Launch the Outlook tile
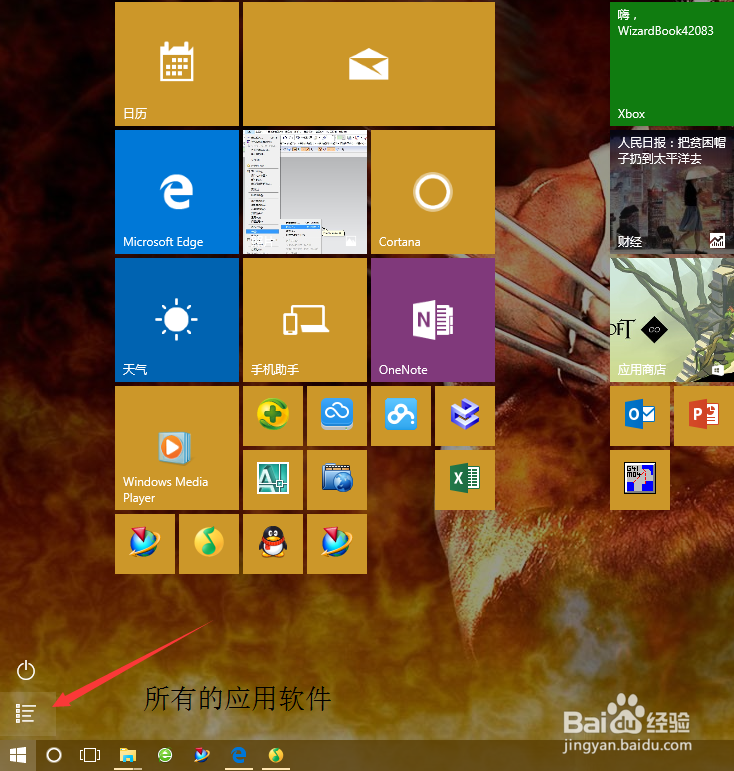 [x=640, y=416]
